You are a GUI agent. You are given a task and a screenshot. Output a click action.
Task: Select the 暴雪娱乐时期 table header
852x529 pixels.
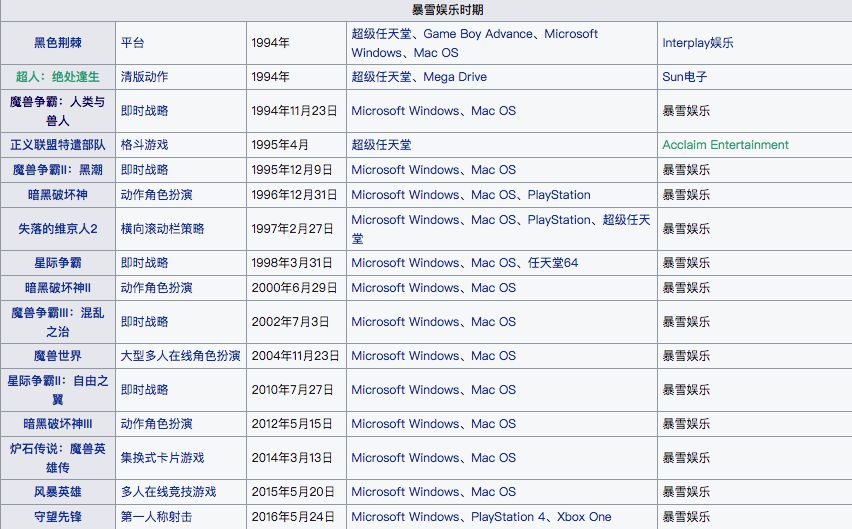pos(448,10)
